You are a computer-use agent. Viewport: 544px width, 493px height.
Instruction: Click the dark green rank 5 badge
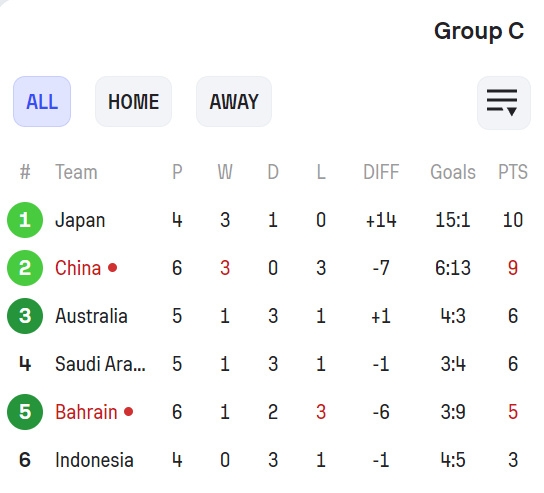25,412
